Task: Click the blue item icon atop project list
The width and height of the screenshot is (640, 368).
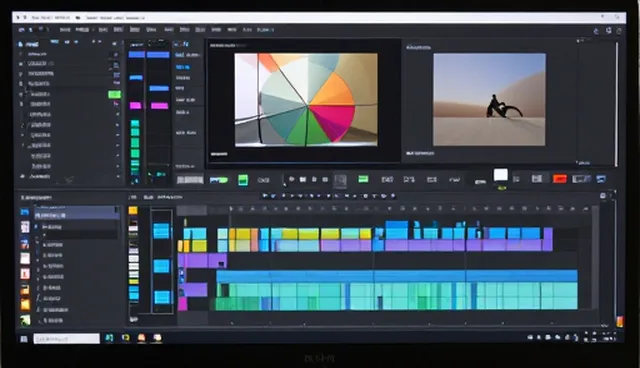Action: 25,212
